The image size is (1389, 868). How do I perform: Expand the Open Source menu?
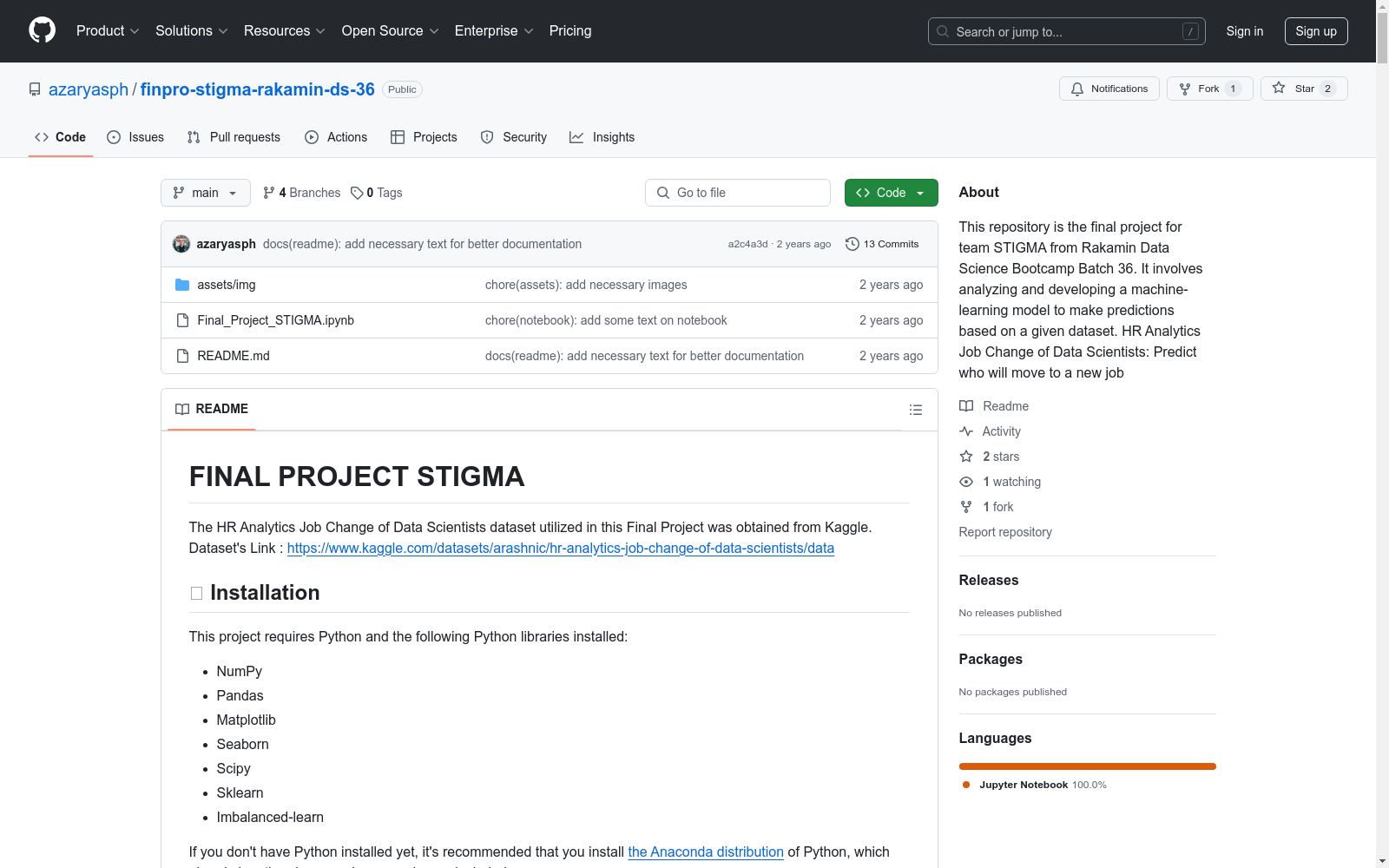(x=391, y=31)
